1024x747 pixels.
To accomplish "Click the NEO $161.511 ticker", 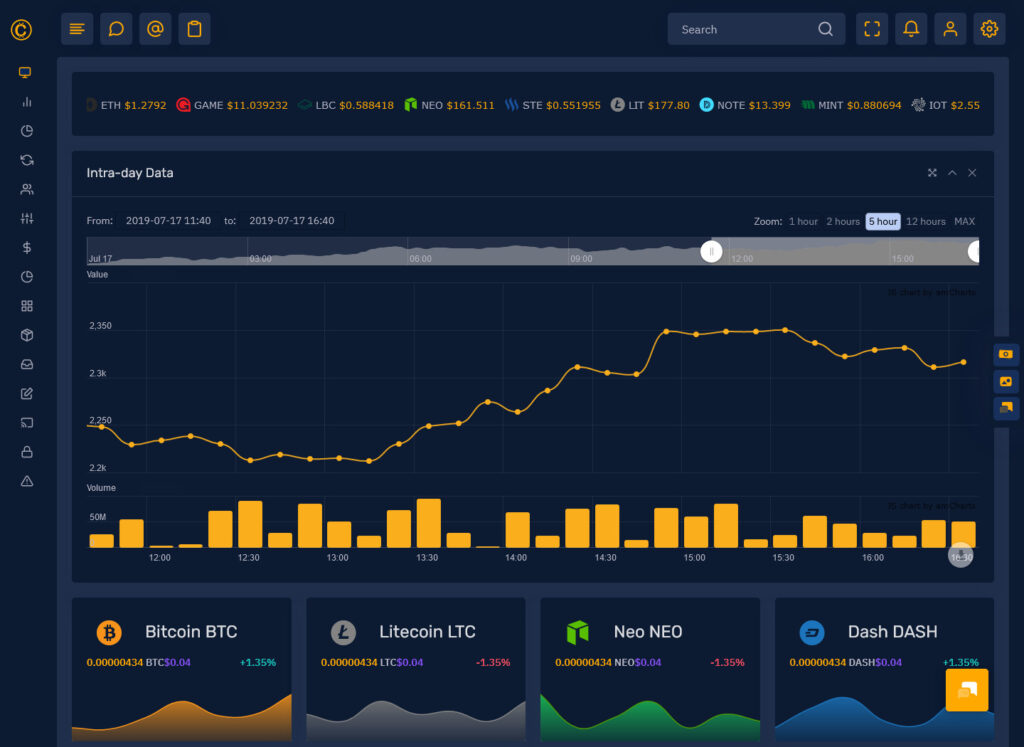I will point(449,105).
